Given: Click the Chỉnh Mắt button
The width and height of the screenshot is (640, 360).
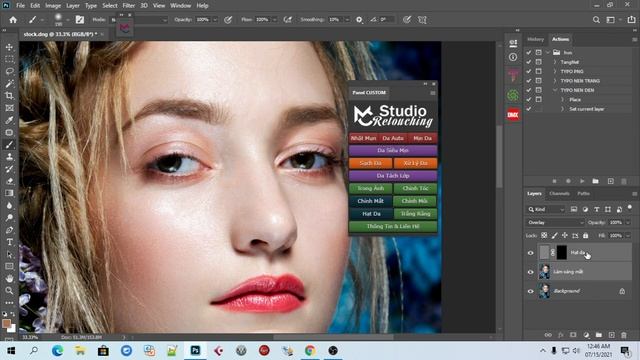Looking at the screenshot, I should point(371,201).
